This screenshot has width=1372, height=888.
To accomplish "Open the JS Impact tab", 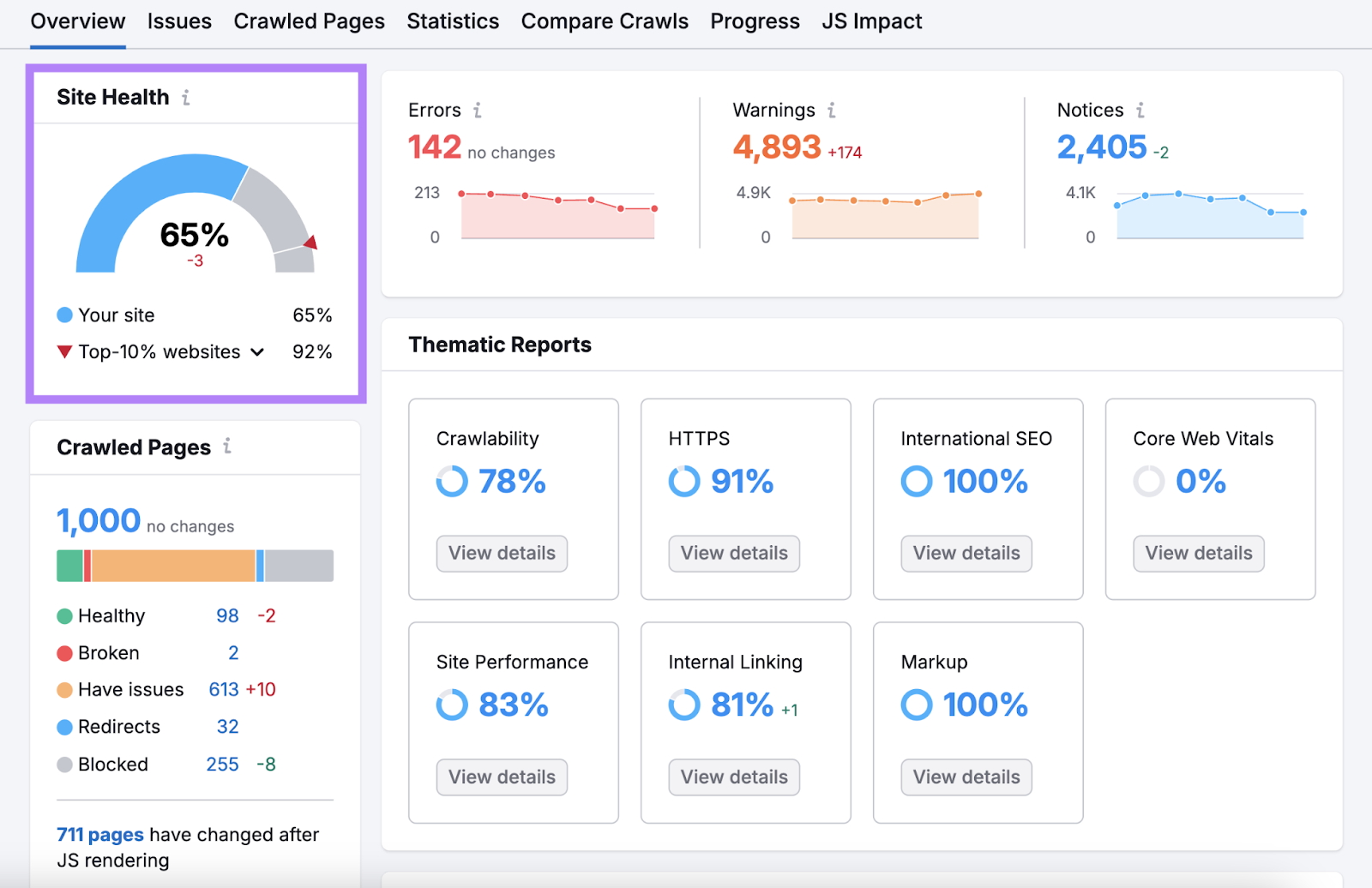I will pos(871,21).
